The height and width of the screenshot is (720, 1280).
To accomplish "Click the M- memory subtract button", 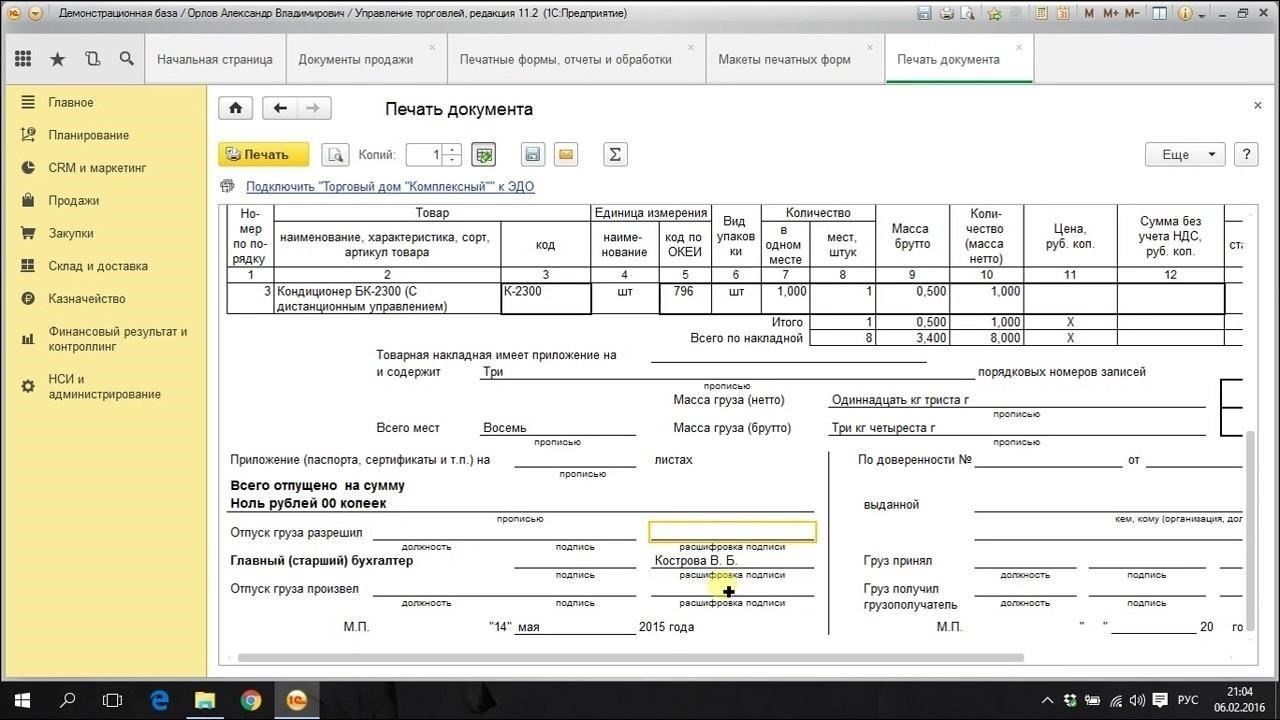I will [1133, 14].
